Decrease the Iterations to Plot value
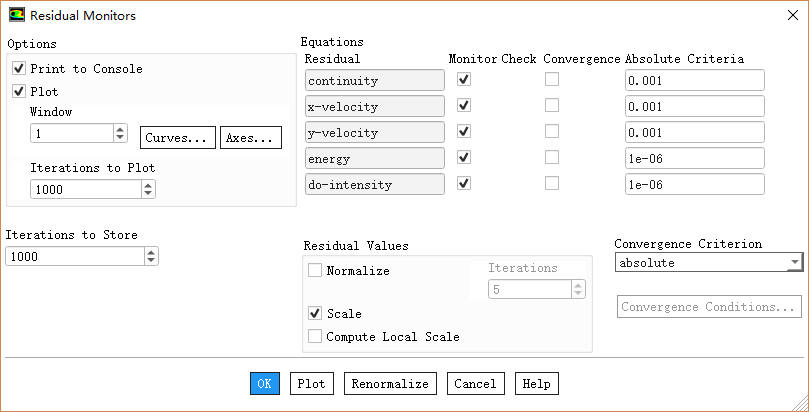 [x=148, y=193]
